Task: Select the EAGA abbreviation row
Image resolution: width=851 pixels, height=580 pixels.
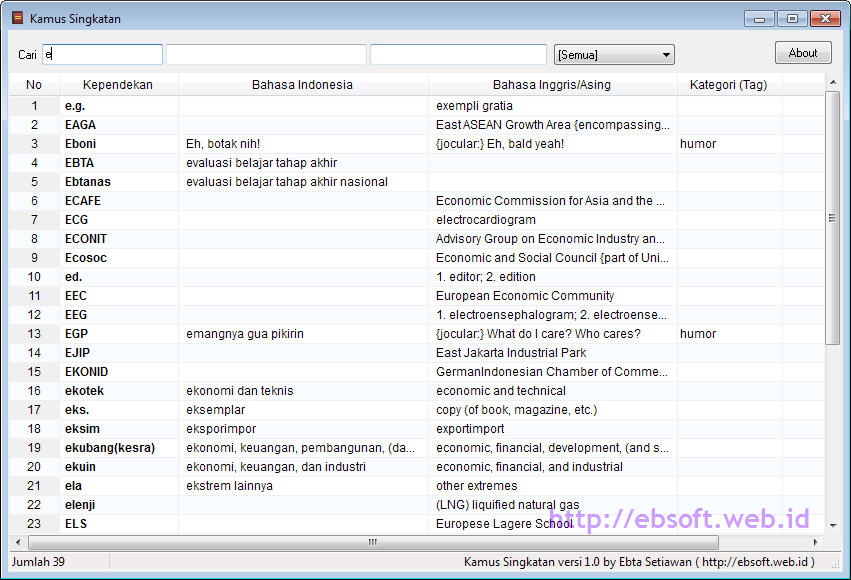Action: [x=80, y=125]
